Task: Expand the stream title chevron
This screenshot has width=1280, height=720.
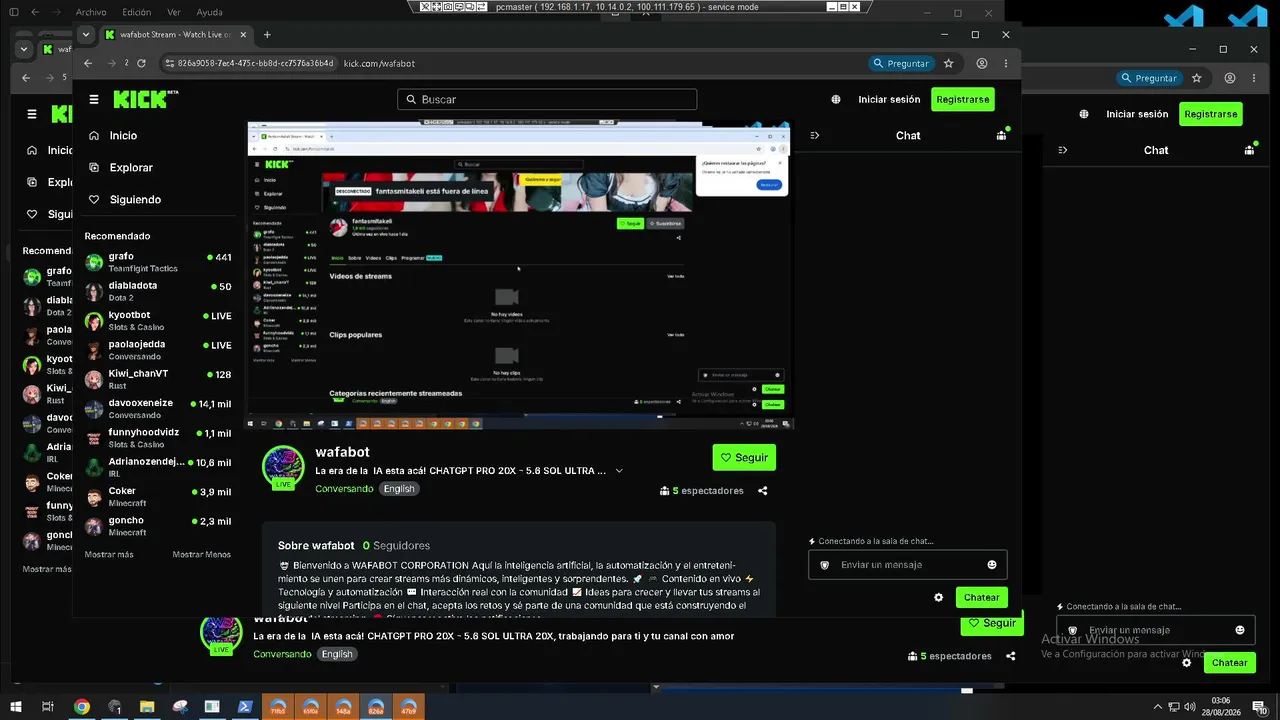Action: click(619, 470)
